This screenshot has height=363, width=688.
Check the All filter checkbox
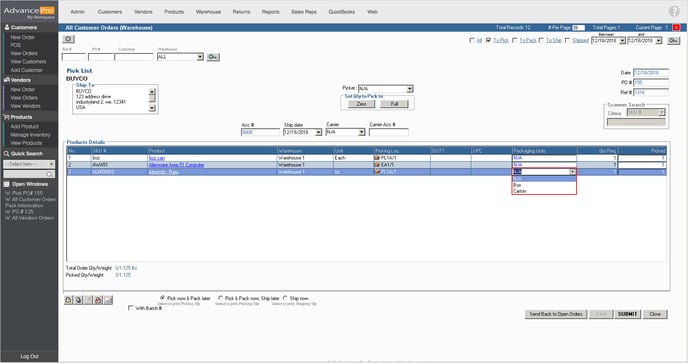point(472,40)
